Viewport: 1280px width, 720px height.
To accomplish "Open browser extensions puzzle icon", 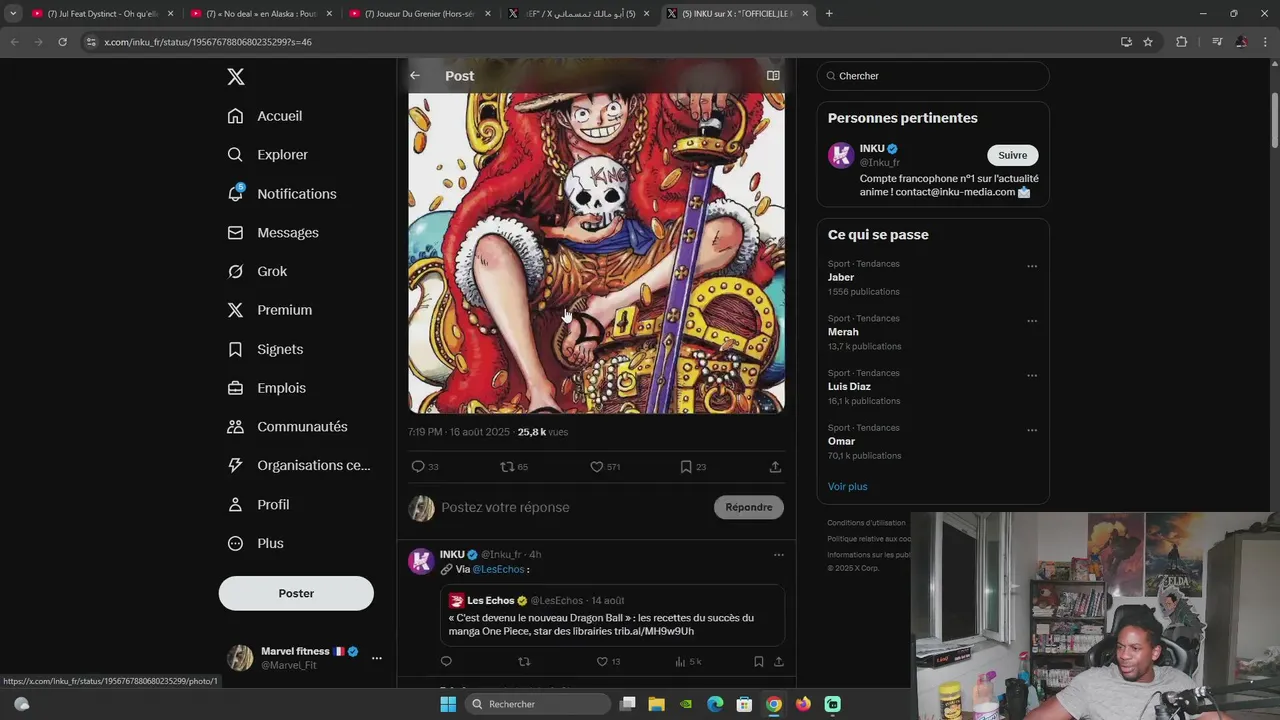I will [1182, 42].
